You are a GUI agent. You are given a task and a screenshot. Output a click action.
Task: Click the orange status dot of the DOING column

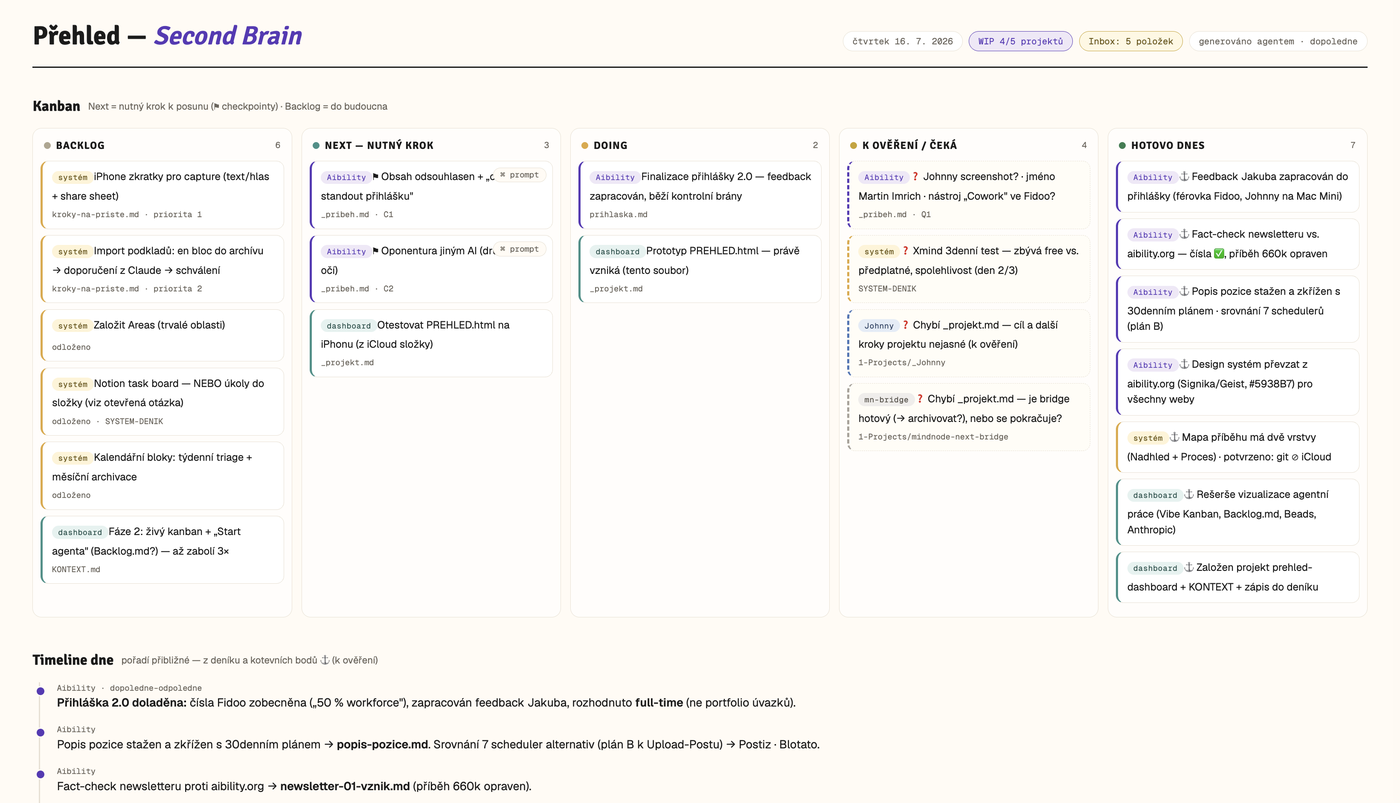point(585,146)
